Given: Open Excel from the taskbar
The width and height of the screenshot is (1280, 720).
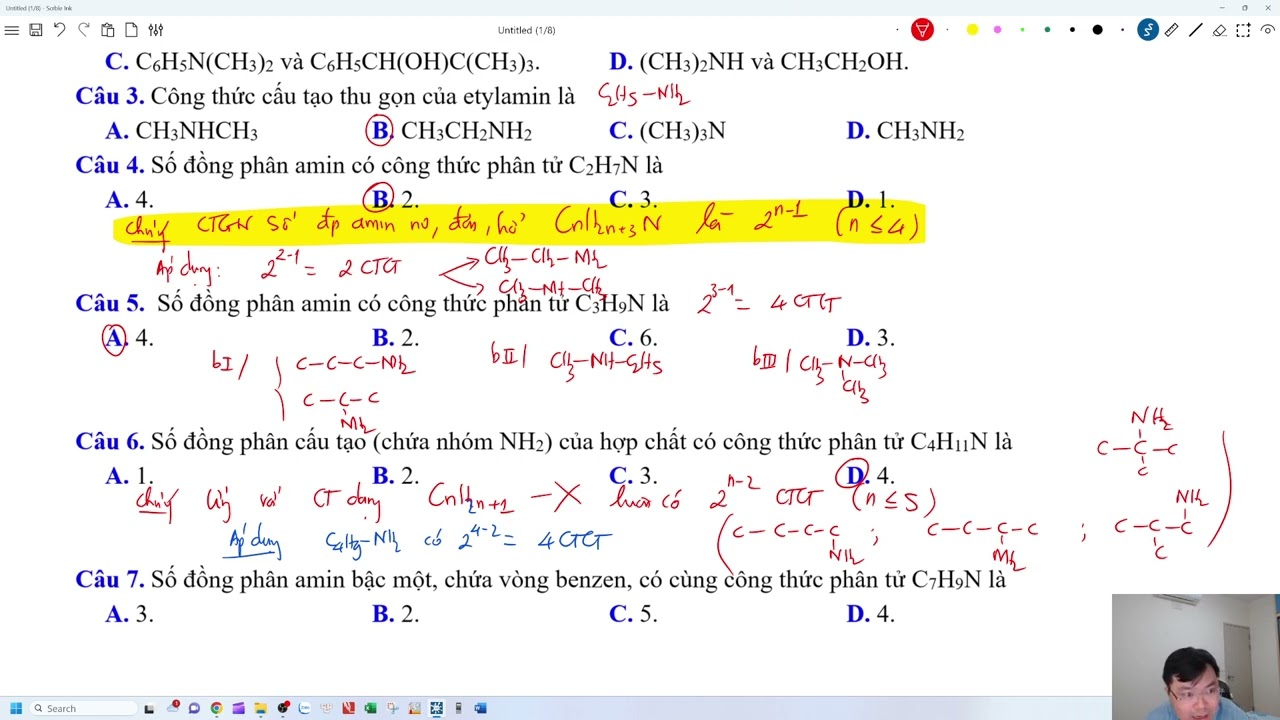Looking at the screenshot, I should coord(370,708).
